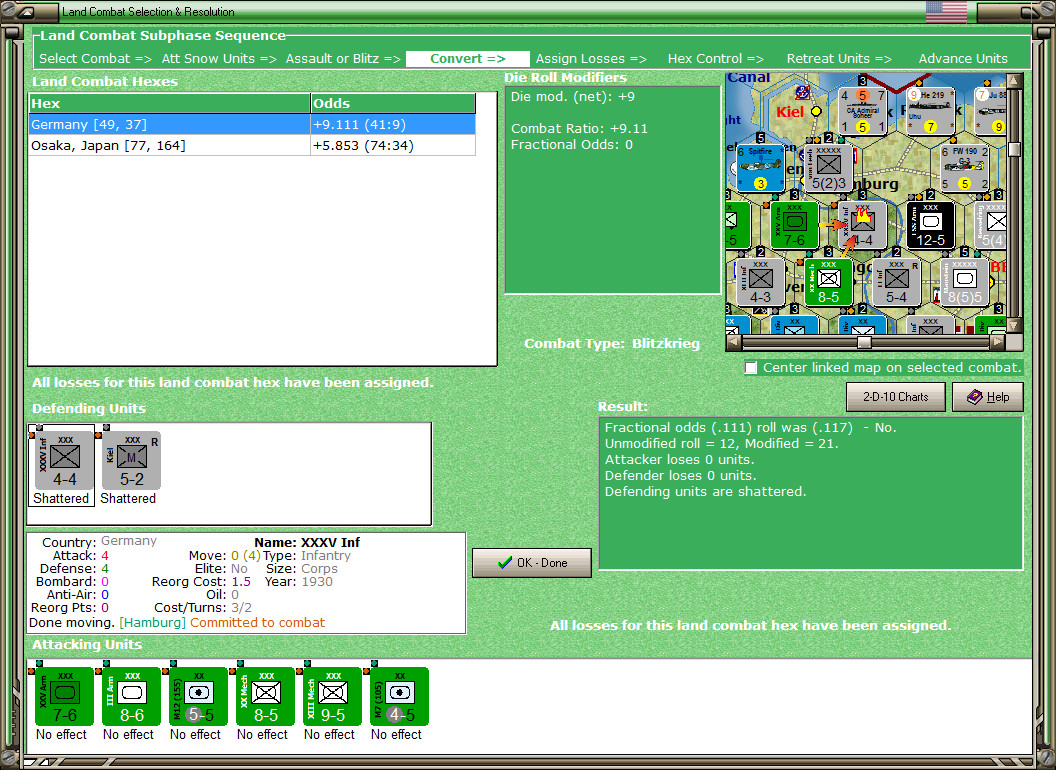Go to Select Combat subphase
The width and height of the screenshot is (1056, 770).
pyautogui.click(x=96, y=59)
